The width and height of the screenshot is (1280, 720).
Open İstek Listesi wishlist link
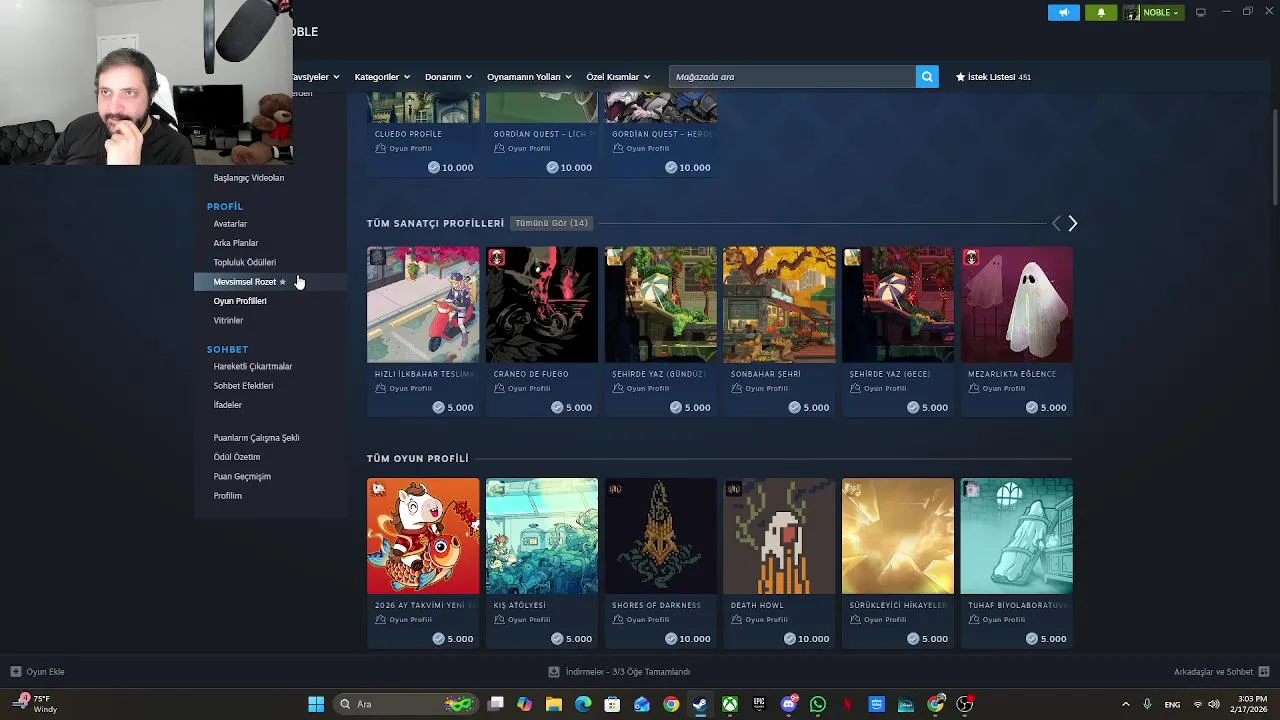click(993, 77)
